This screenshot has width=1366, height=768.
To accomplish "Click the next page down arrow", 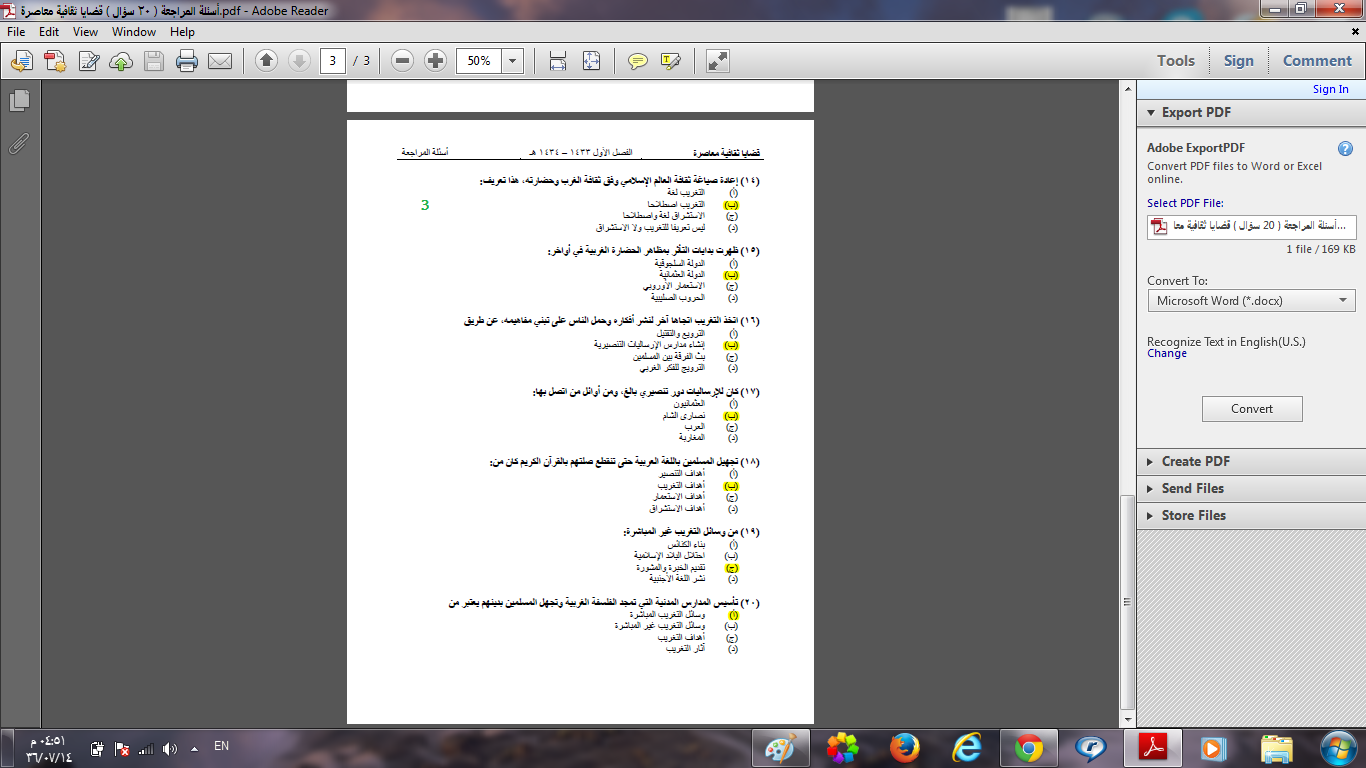I will click(299, 61).
